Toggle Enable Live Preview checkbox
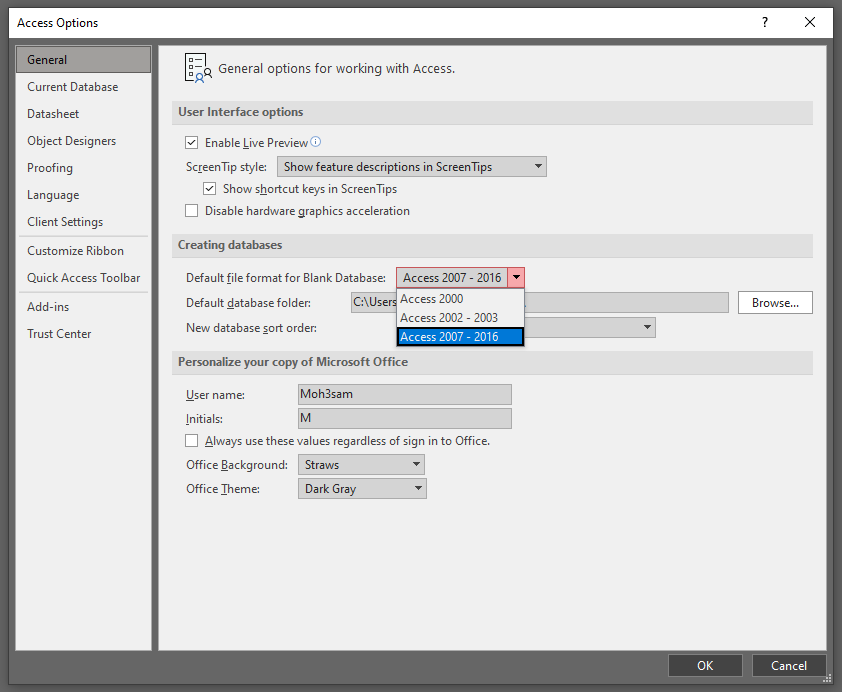The image size is (842, 692). point(191,142)
